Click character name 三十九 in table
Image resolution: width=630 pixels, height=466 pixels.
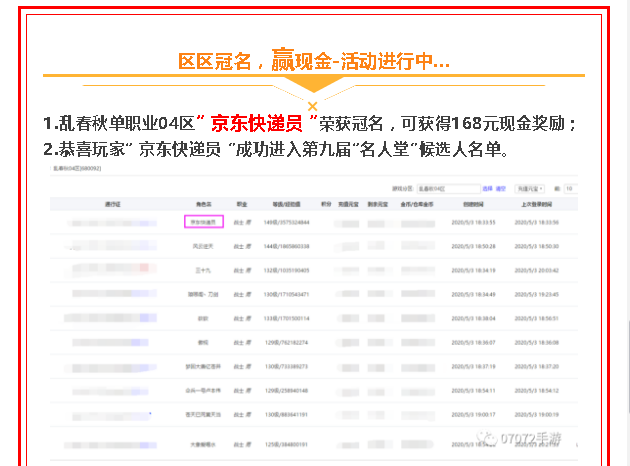point(203,270)
